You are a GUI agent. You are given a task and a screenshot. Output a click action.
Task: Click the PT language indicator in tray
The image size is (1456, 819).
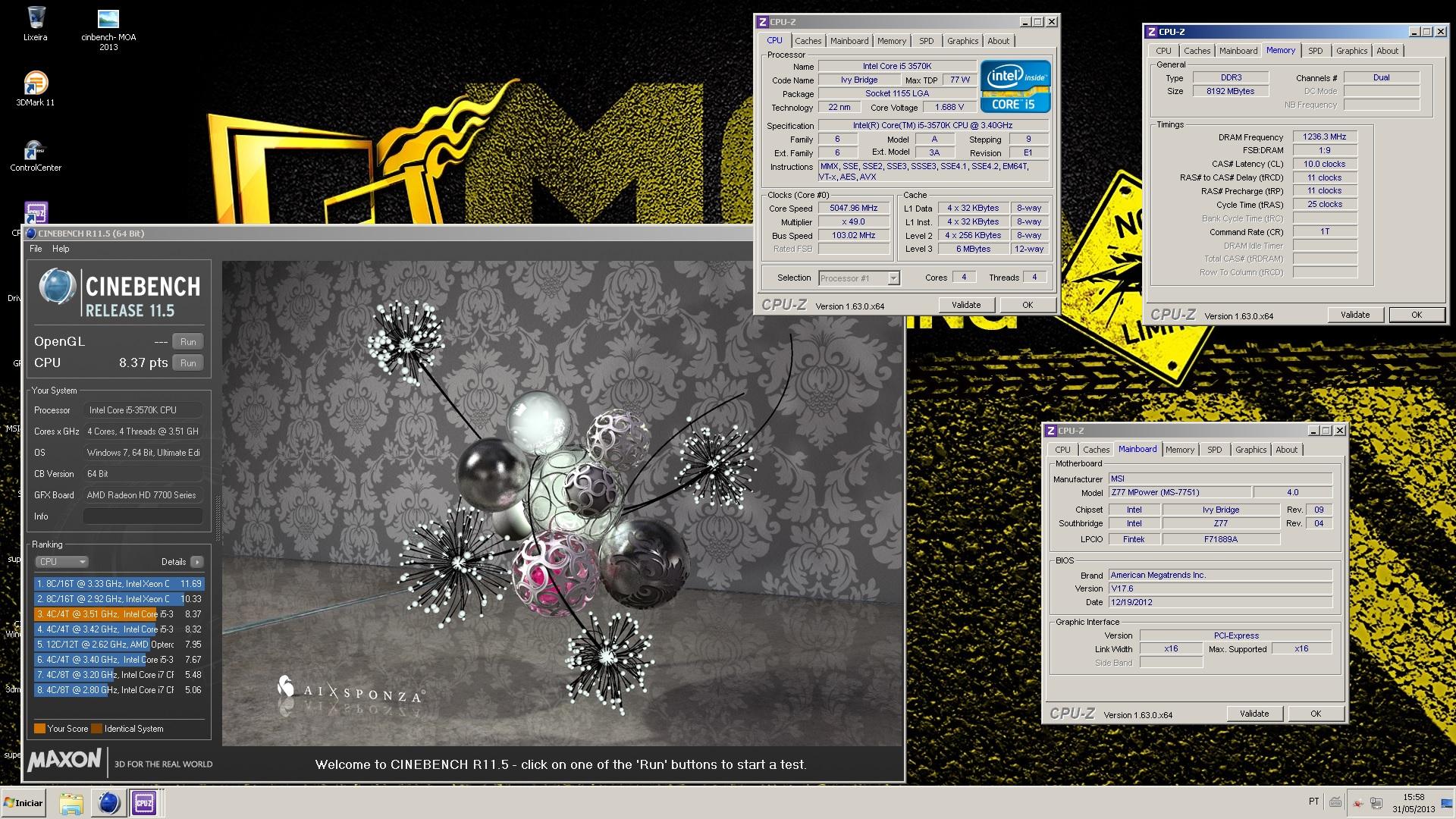(x=1313, y=802)
